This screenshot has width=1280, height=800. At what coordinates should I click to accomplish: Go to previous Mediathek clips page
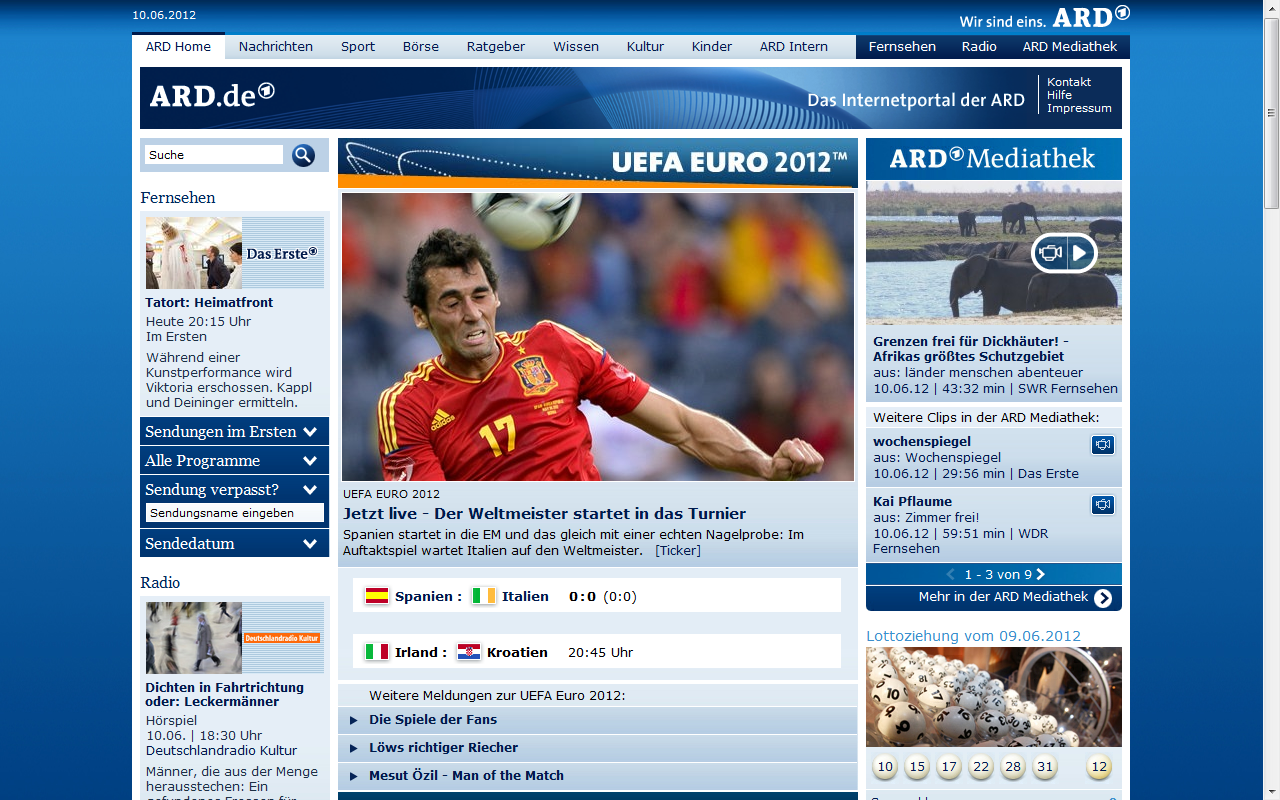(x=950, y=574)
